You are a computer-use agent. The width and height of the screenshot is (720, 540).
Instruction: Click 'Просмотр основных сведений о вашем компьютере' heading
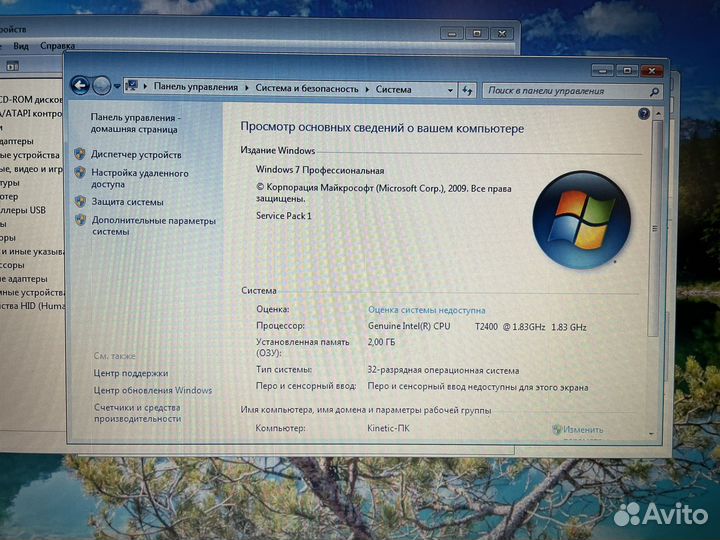coord(382,128)
